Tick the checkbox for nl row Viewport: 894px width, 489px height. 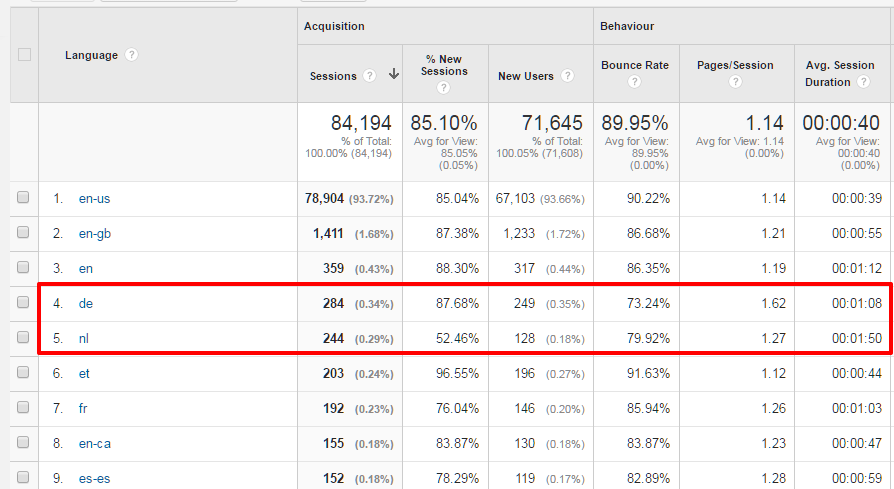point(23,337)
